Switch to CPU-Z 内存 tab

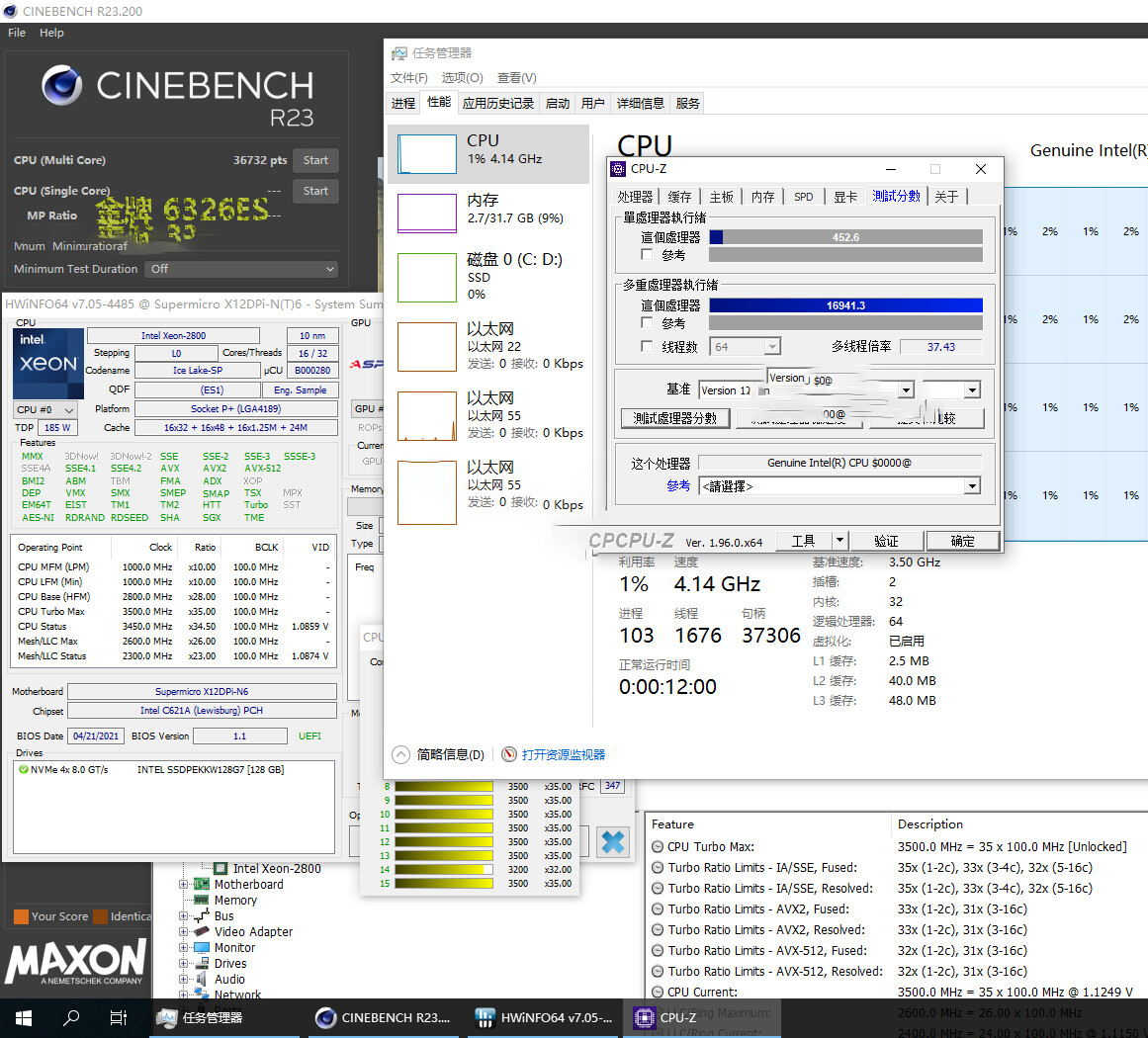pos(763,196)
